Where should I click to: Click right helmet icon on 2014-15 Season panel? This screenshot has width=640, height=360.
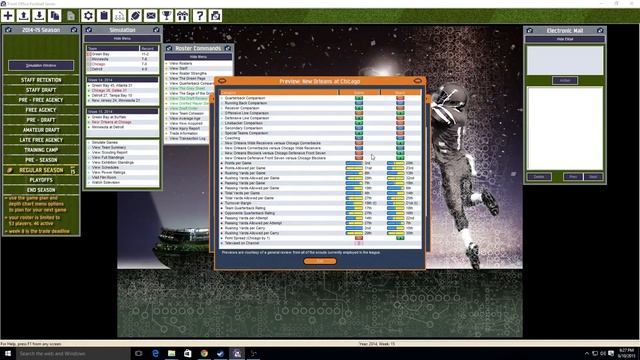click(74, 30)
